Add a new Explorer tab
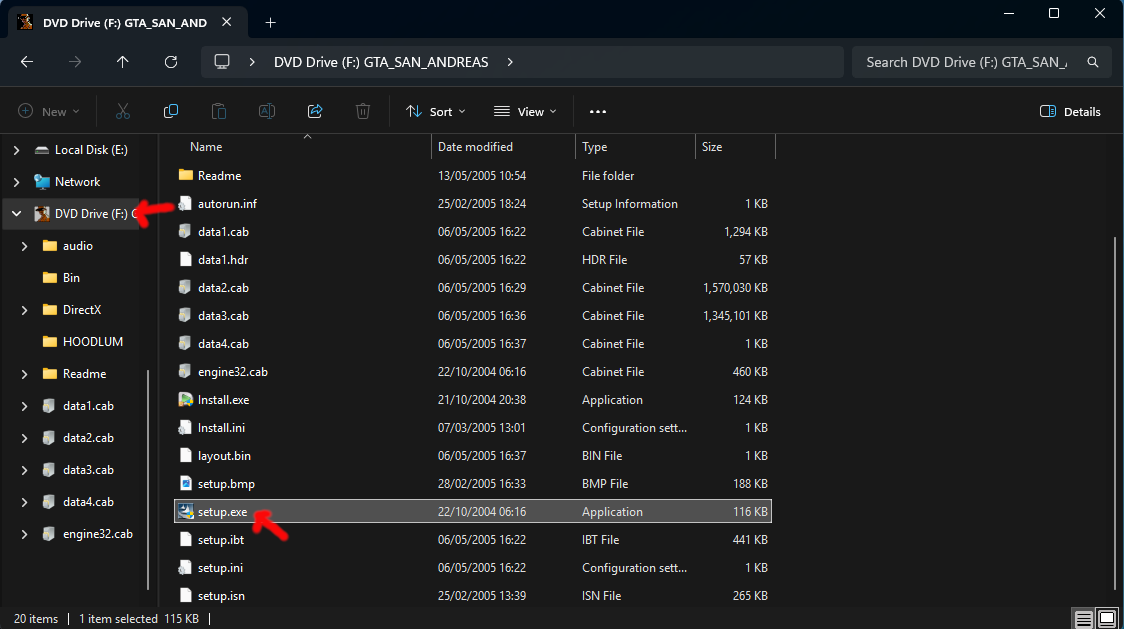Image resolution: width=1124 pixels, height=629 pixels. pos(270,22)
